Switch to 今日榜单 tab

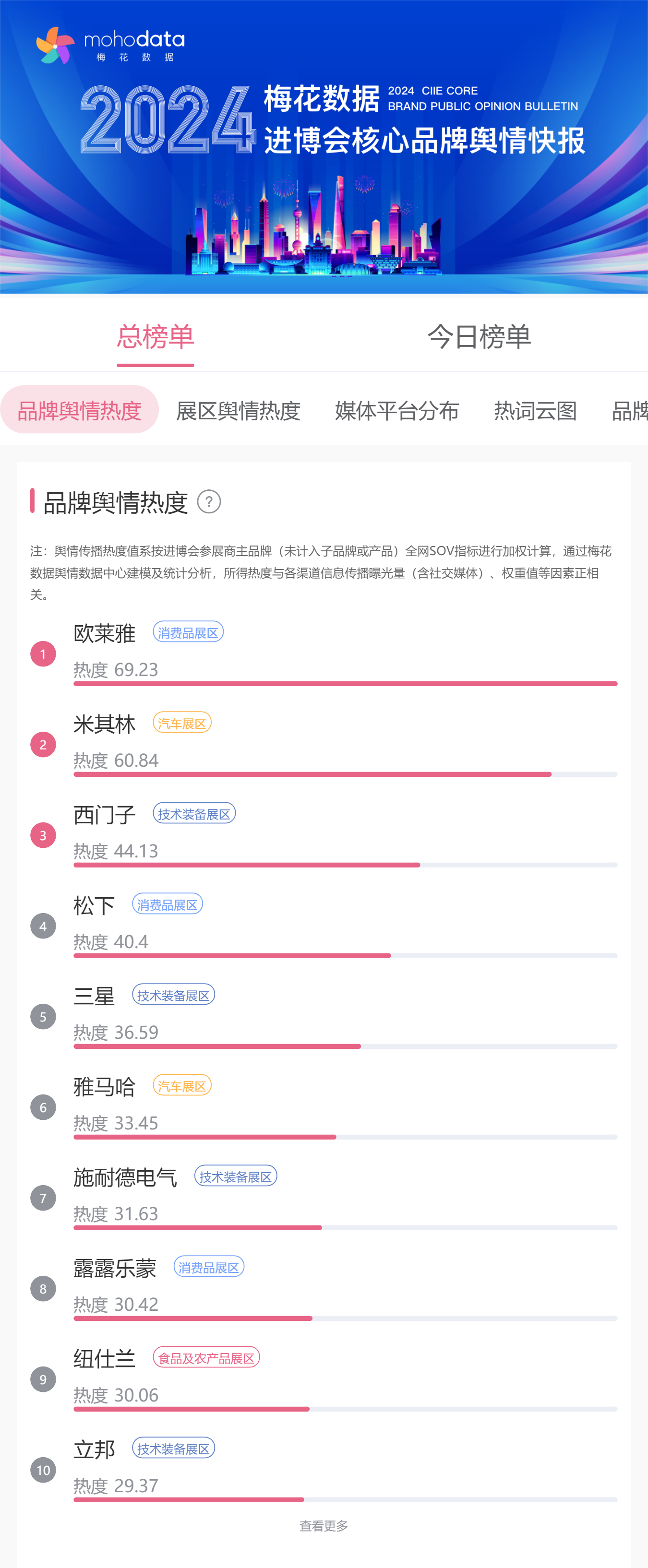480,337
